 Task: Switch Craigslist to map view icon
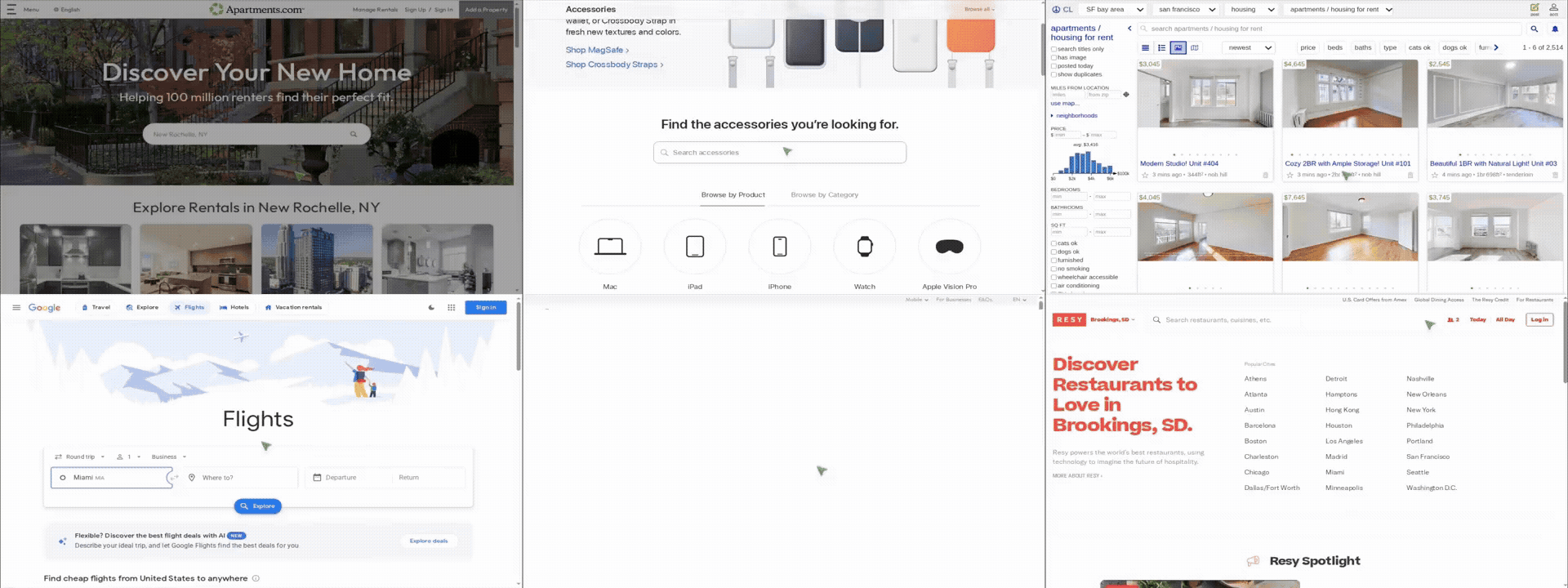[1195, 47]
